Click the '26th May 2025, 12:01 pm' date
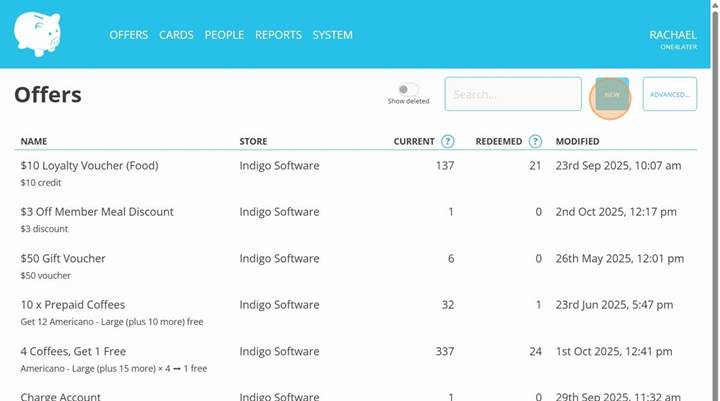Viewport: 720px width, 401px height. click(620, 259)
